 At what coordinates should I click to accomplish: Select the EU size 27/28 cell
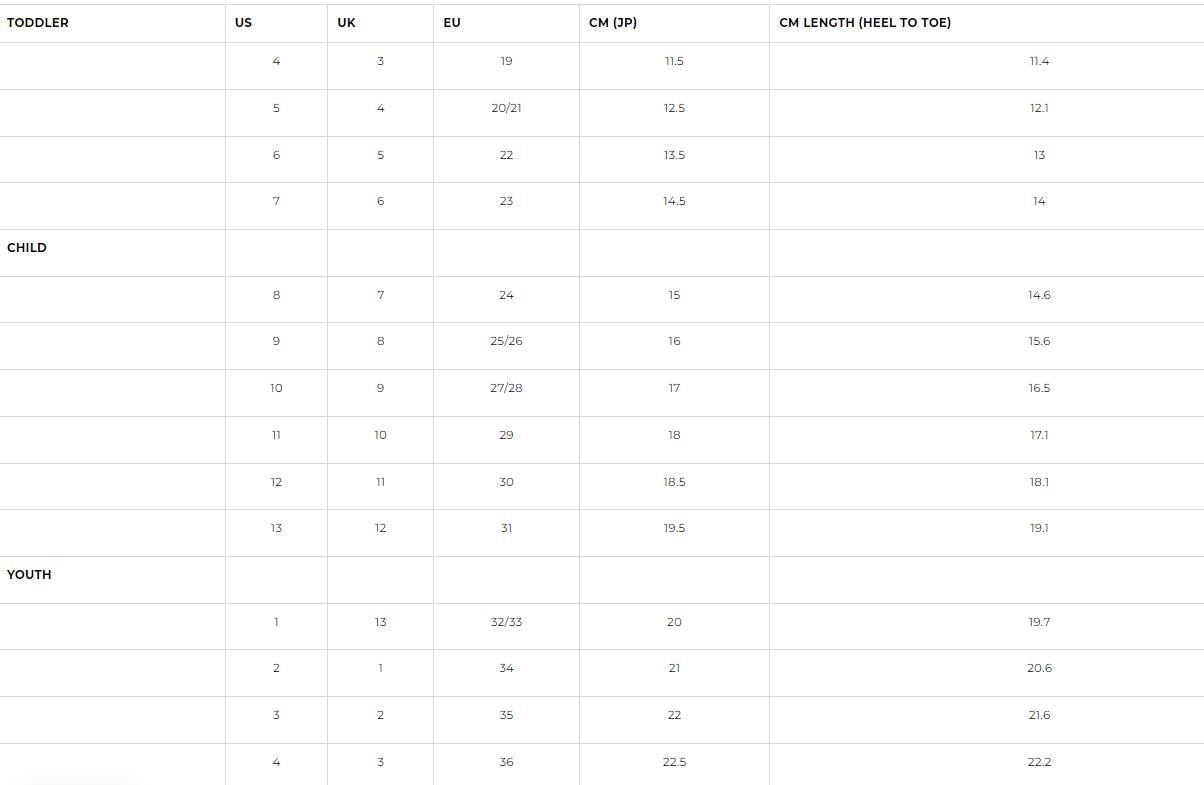[506, 388]
